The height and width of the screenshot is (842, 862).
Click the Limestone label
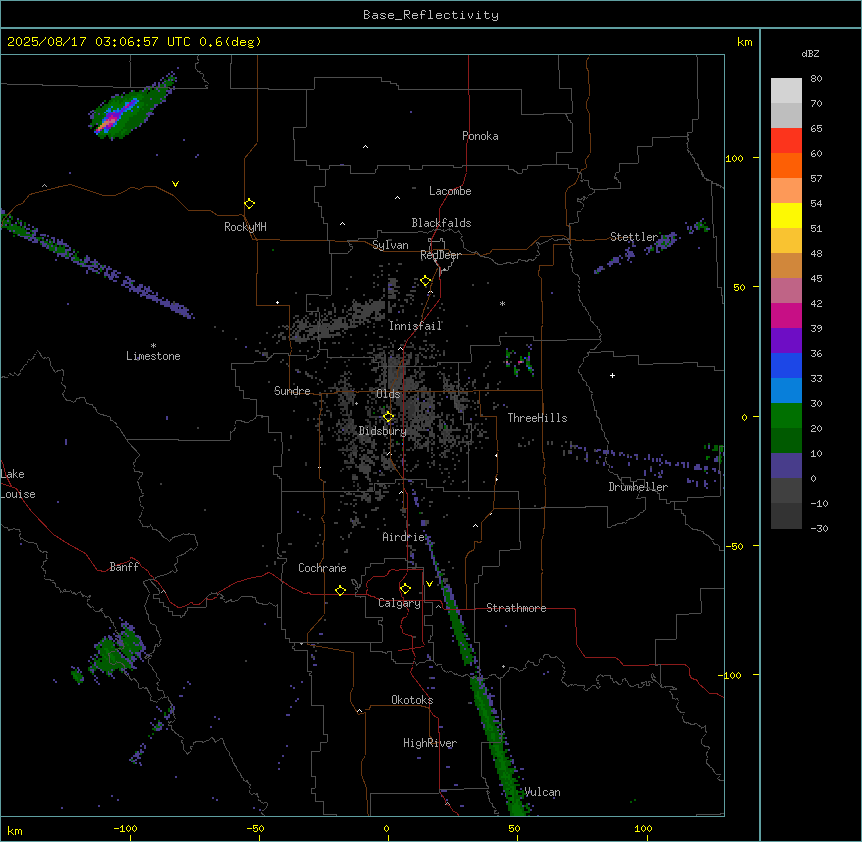153,356
